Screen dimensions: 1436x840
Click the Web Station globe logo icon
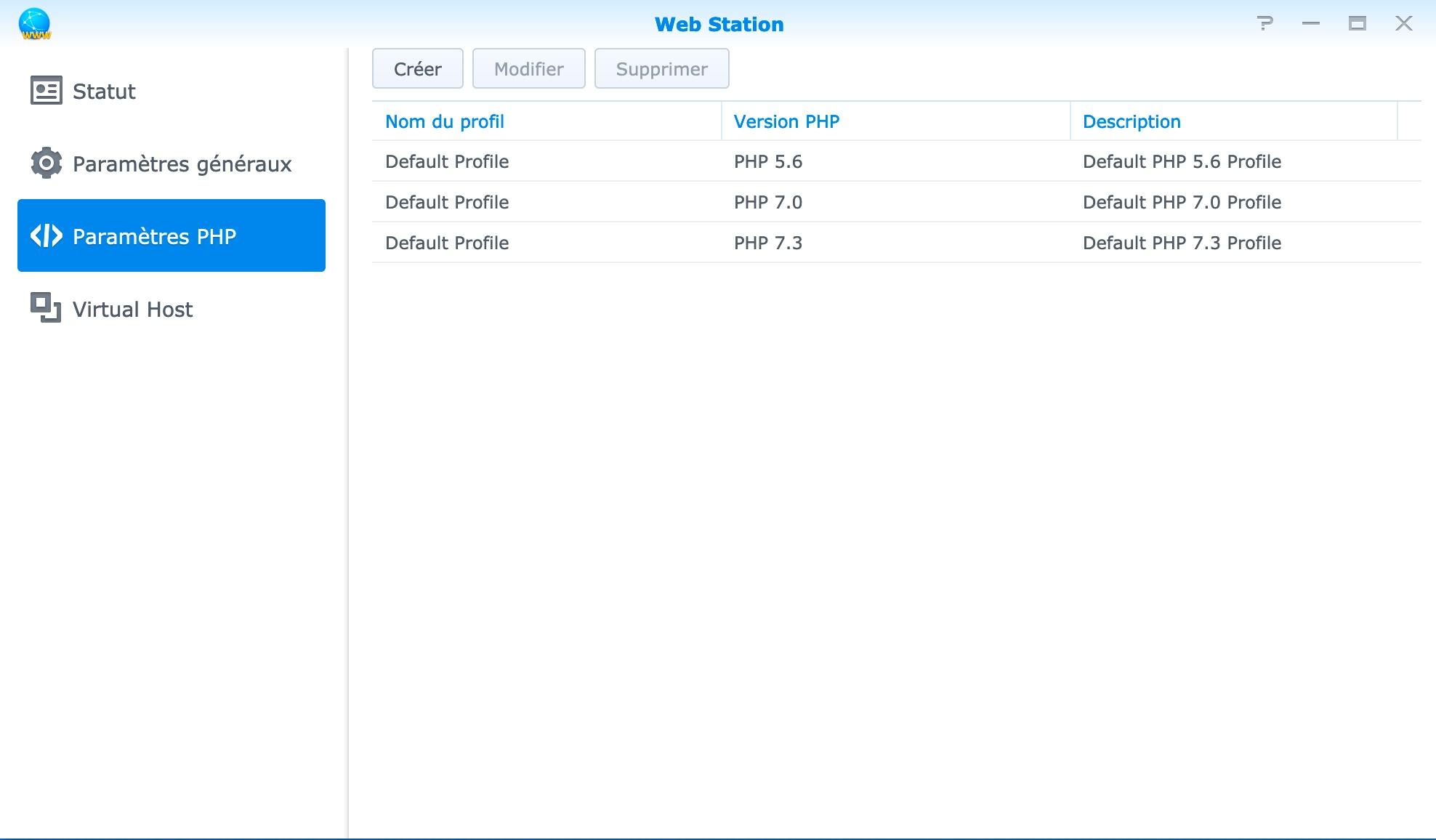(x=34, y=23)
